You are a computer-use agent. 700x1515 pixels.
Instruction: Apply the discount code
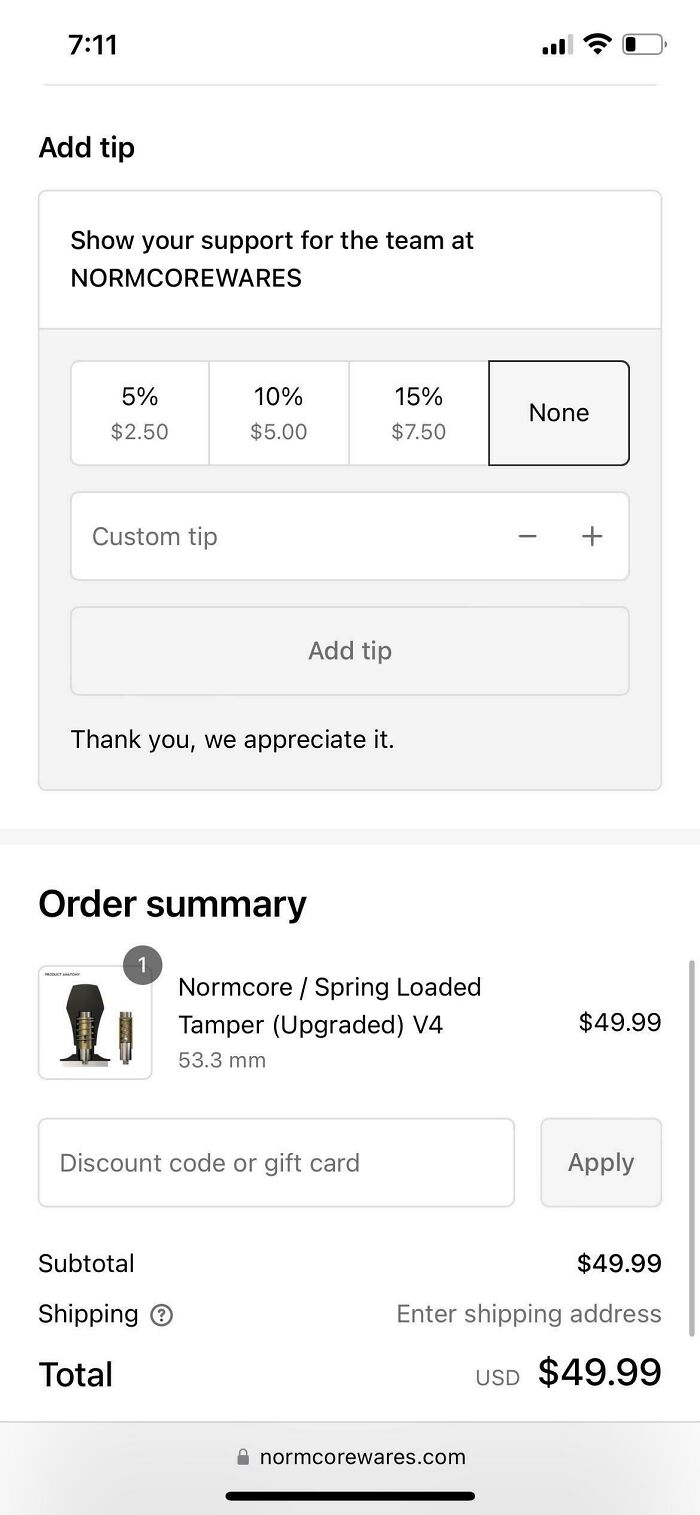[601, 1163]
